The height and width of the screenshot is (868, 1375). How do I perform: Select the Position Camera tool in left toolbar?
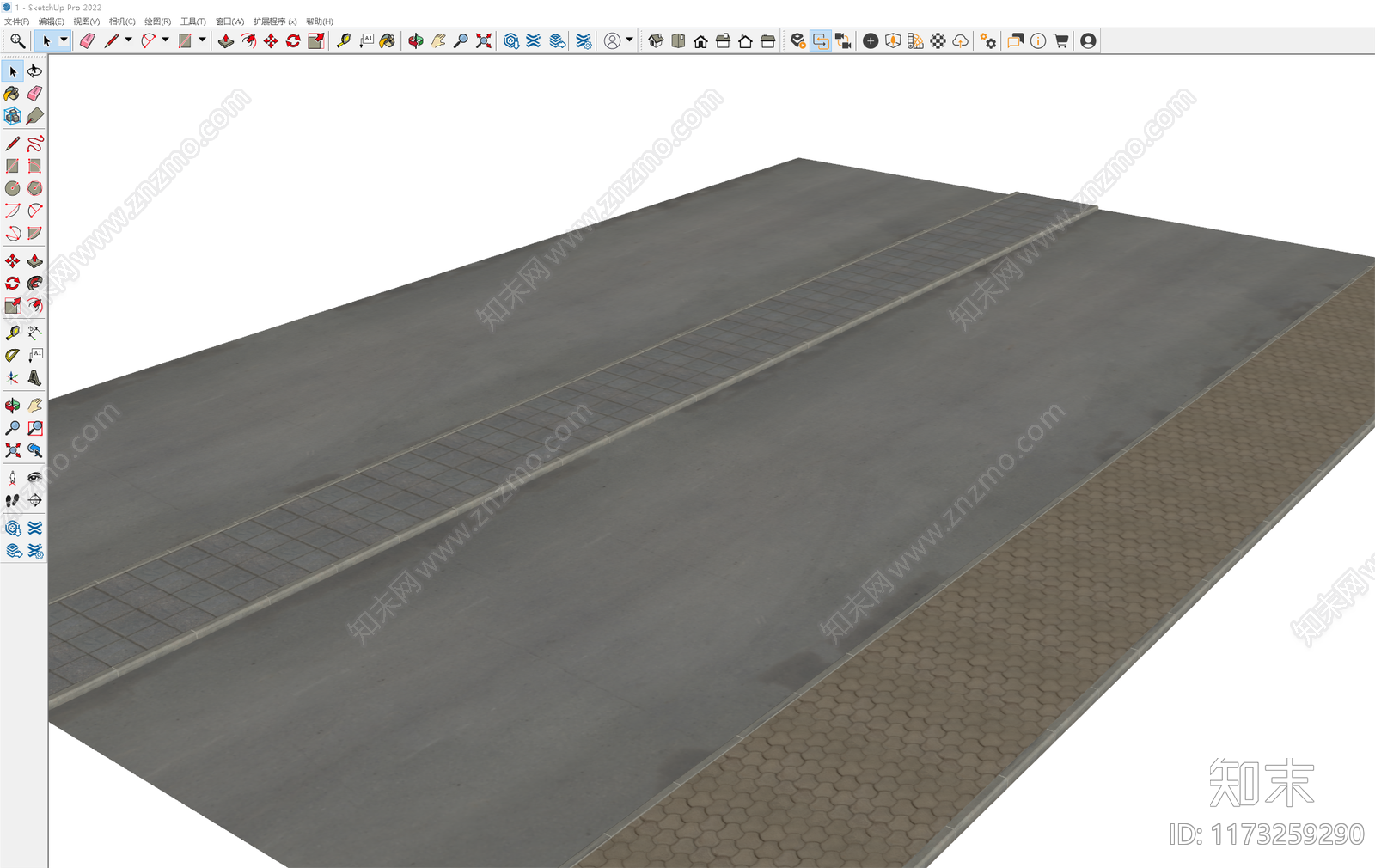(12, 477)
